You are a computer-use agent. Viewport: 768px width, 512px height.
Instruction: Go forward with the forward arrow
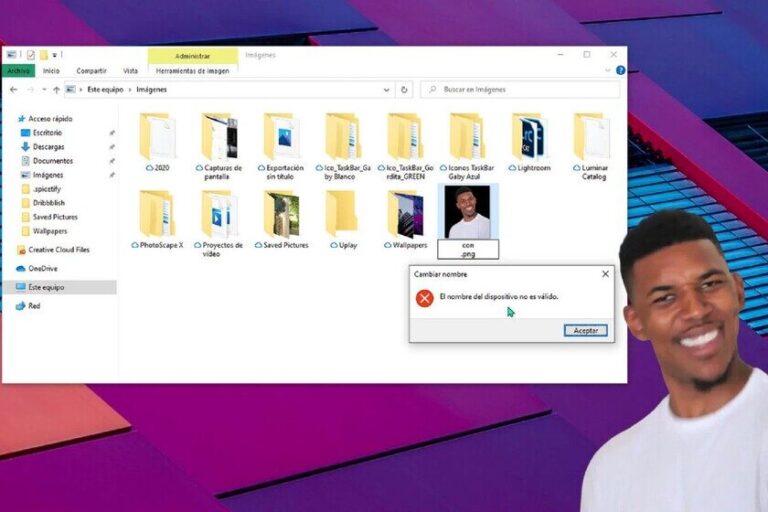30,90
